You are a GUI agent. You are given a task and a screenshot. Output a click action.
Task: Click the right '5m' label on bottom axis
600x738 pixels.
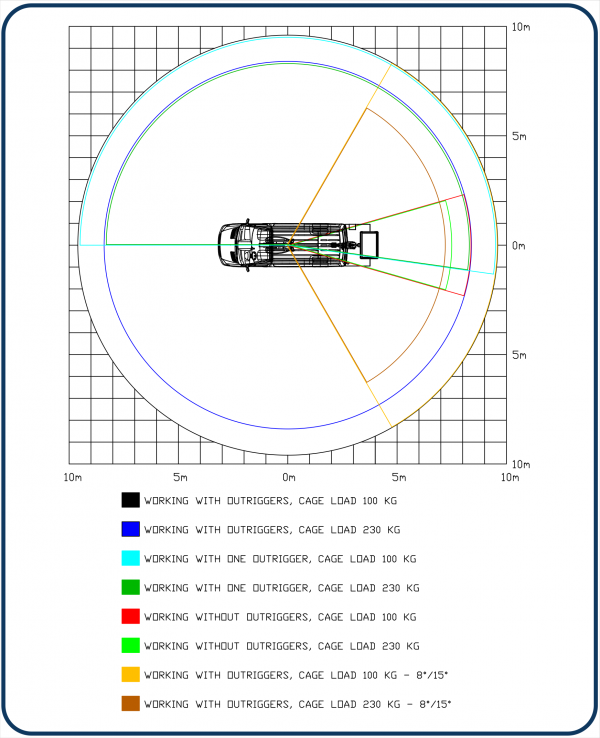click(399, 477)
